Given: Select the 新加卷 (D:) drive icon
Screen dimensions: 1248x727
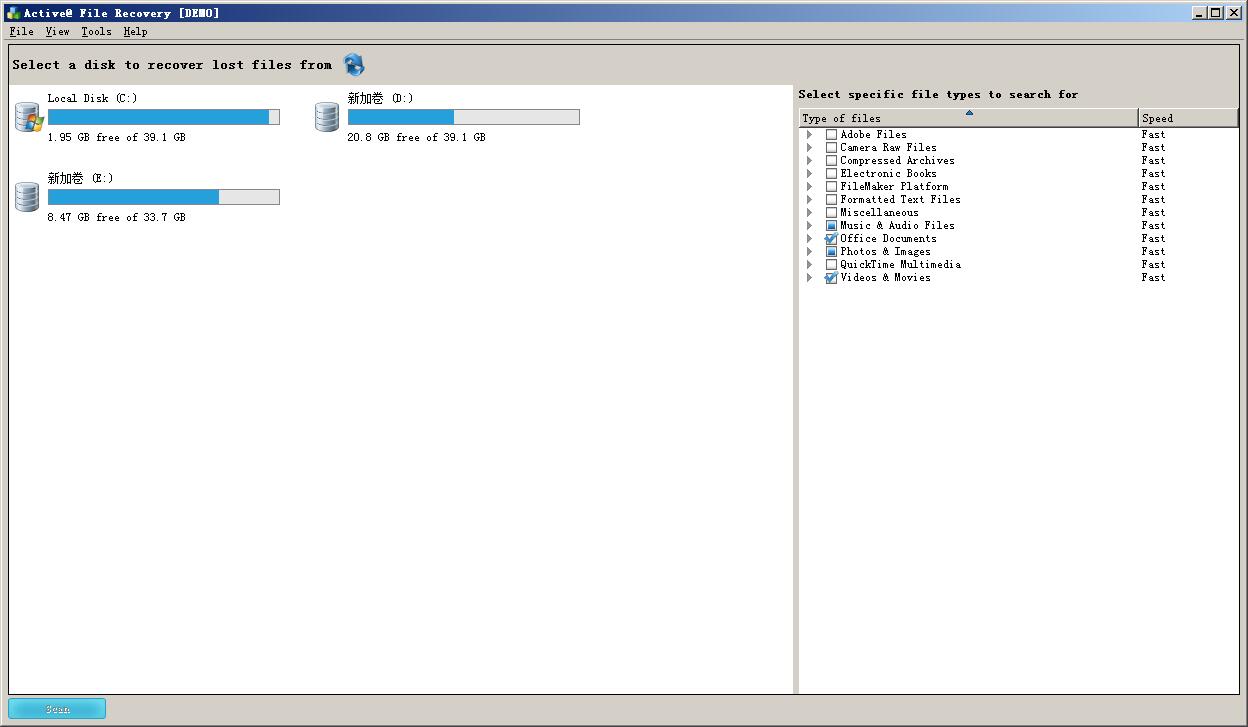Looking at the screenshot, I should [x=327, y=117].
